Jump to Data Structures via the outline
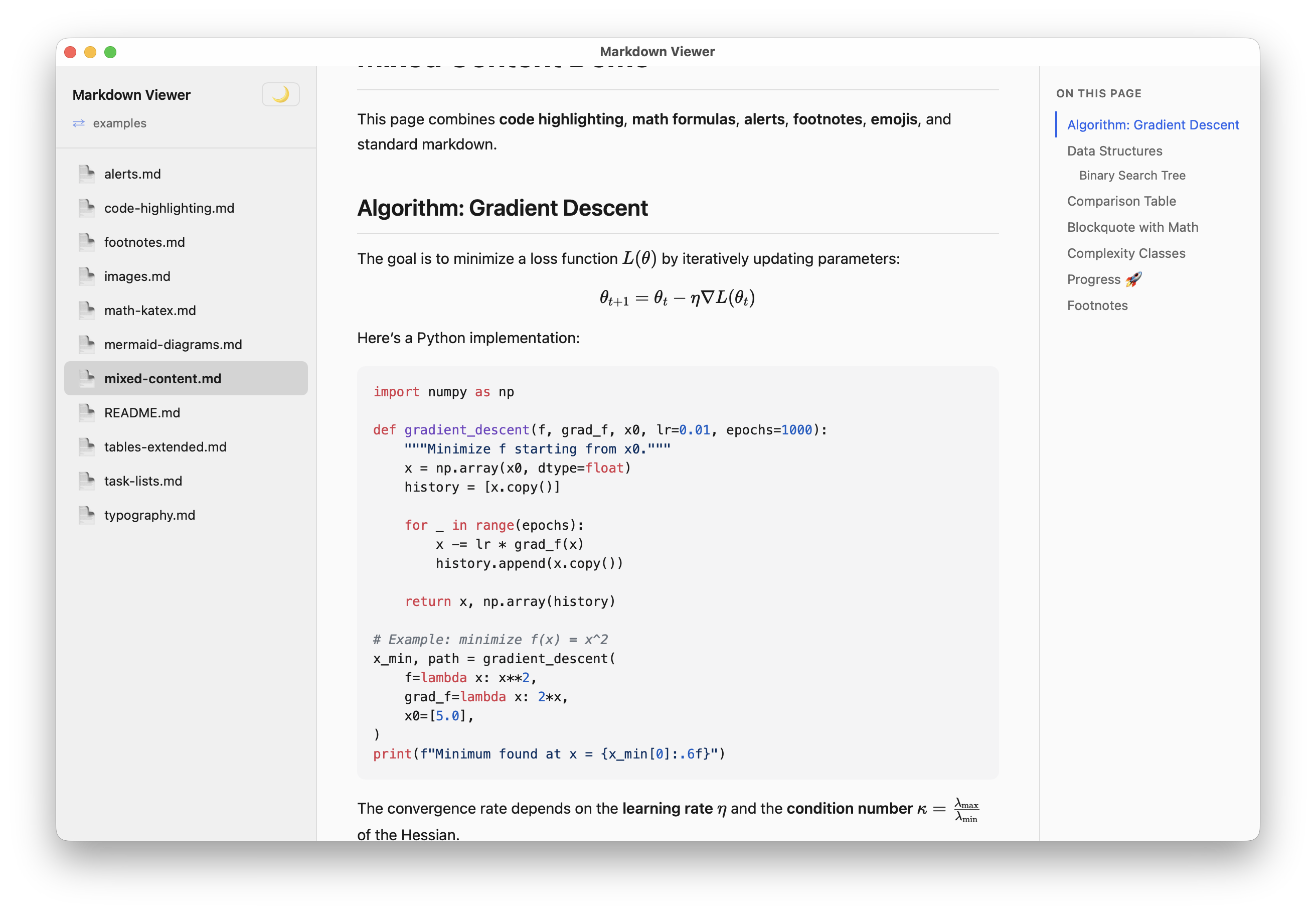 1114,150
